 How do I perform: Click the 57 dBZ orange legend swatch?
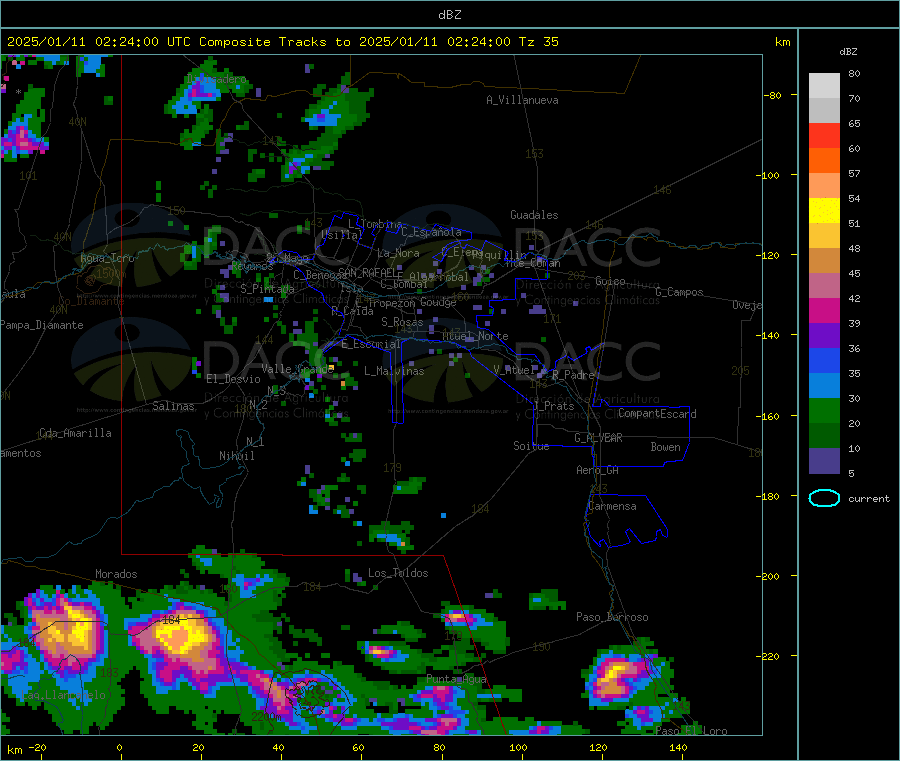tap(824, 161)
